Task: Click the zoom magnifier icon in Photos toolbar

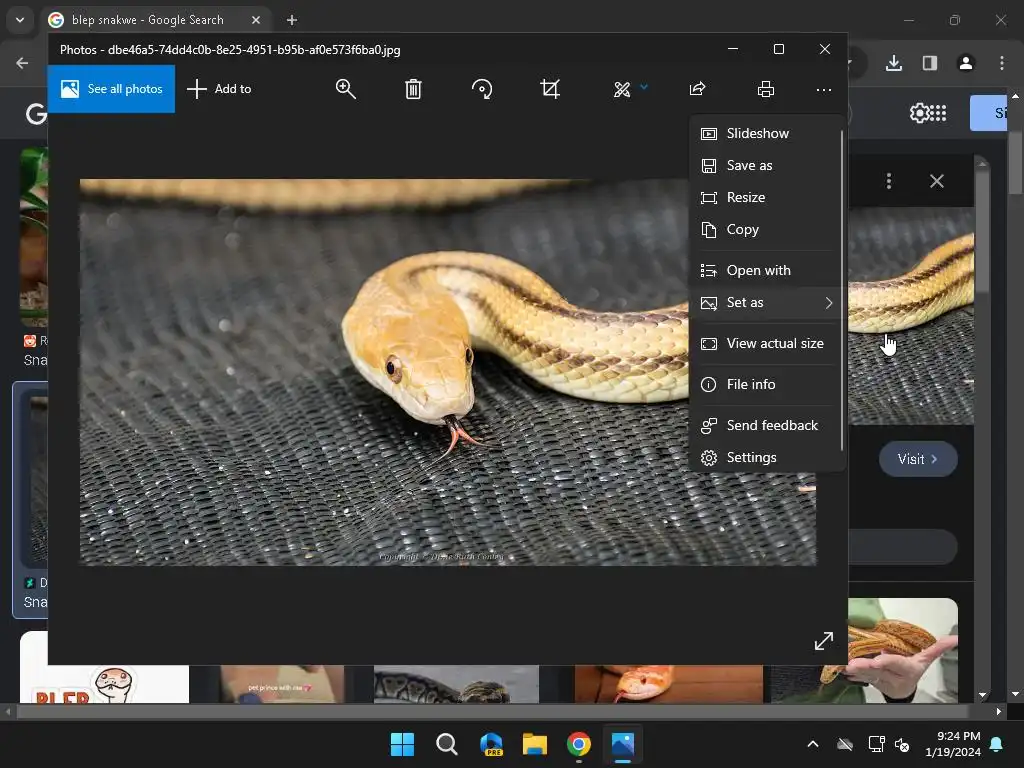Action: coord(346,89)
